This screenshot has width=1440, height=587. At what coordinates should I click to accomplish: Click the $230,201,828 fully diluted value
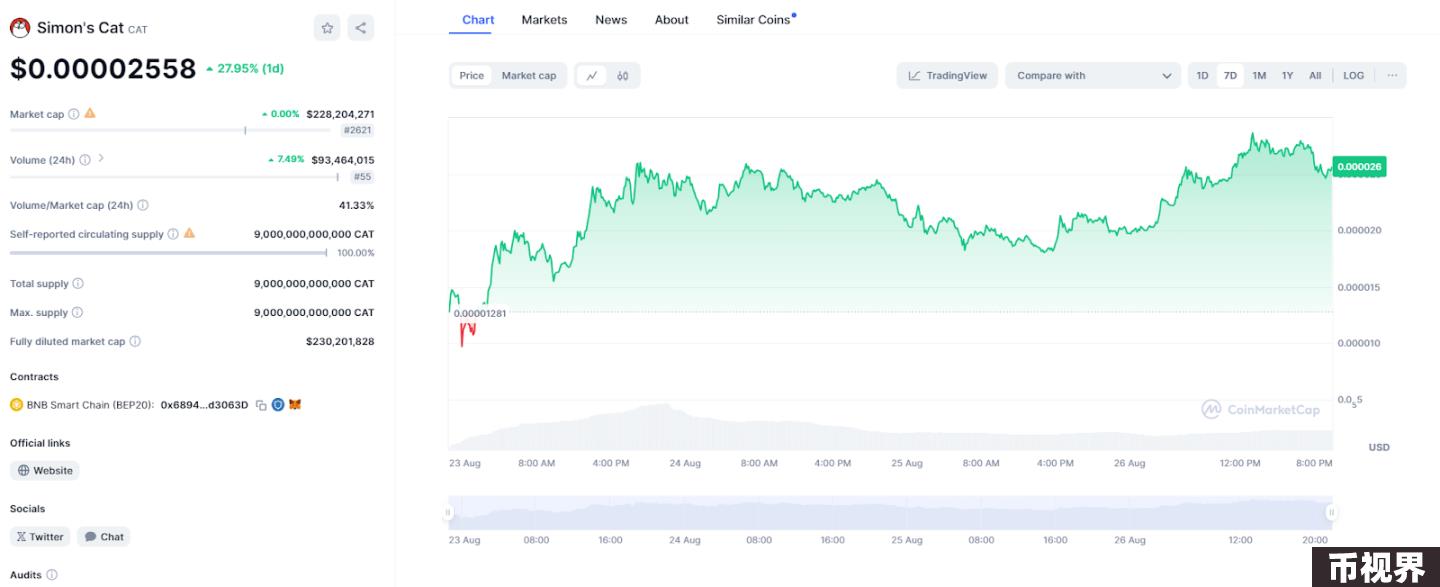pos(340,342)
